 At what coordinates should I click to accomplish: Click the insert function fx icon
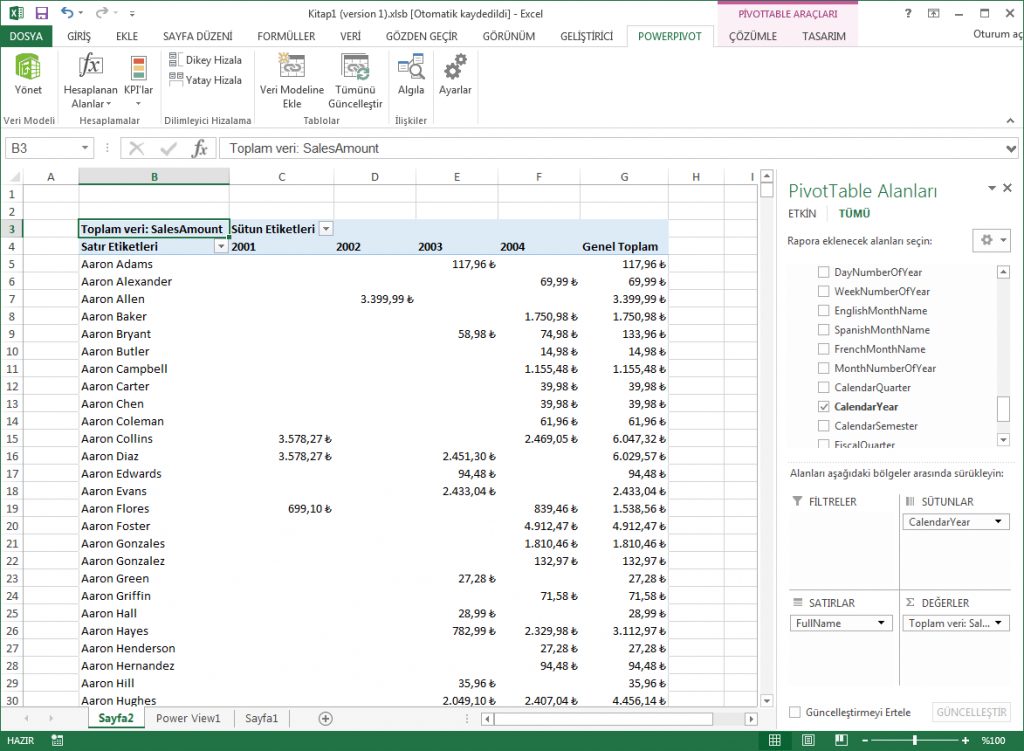click(x=199, y=148)
